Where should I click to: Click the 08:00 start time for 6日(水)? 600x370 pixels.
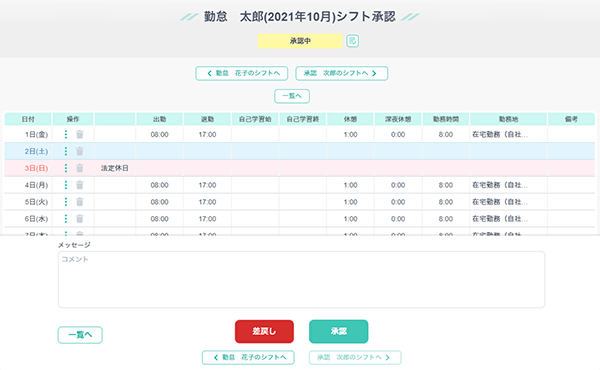160,219
